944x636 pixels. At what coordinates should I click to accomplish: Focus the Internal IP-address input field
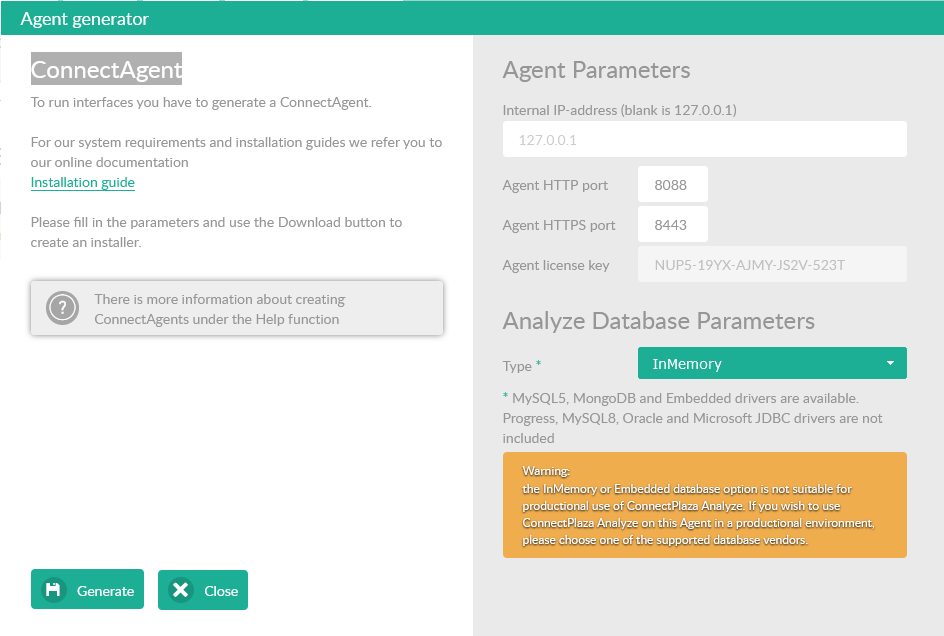[x=704, y=140]
